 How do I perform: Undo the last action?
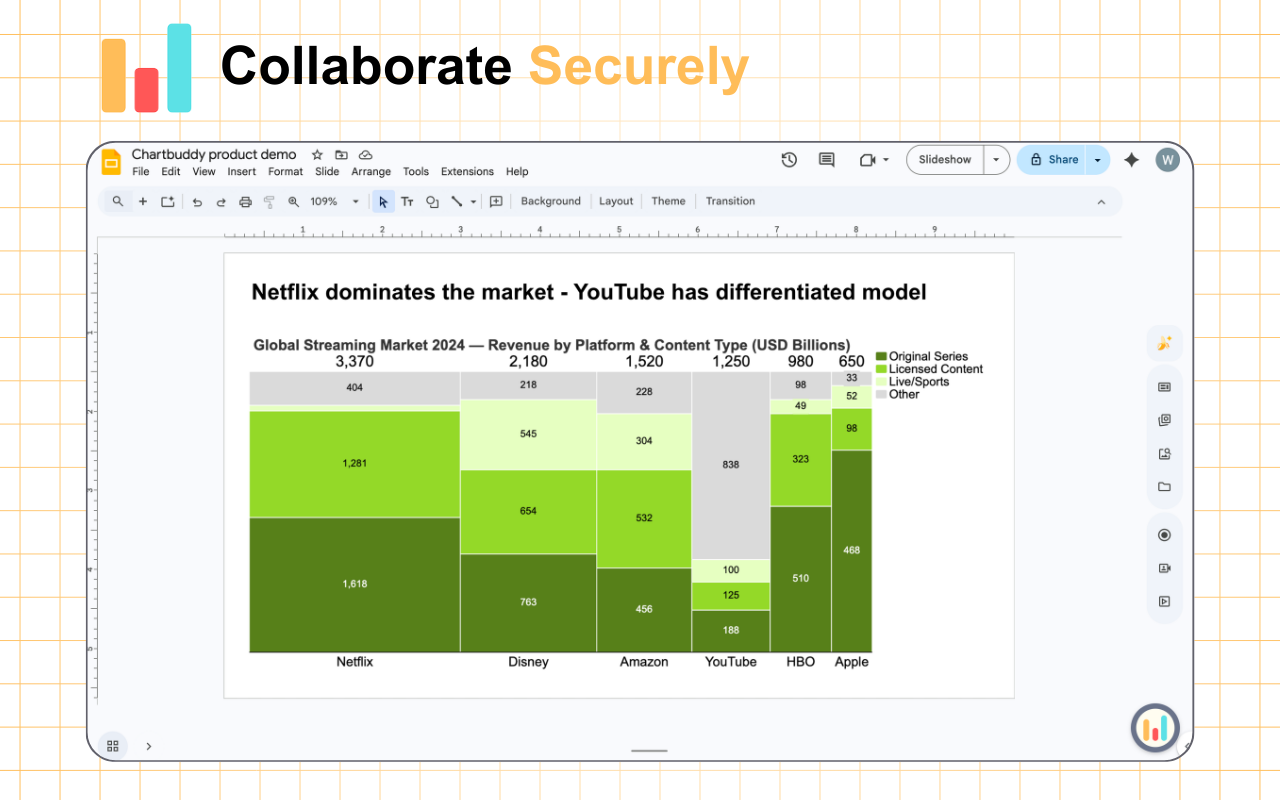pyautogui.click(x=197, y=202)
